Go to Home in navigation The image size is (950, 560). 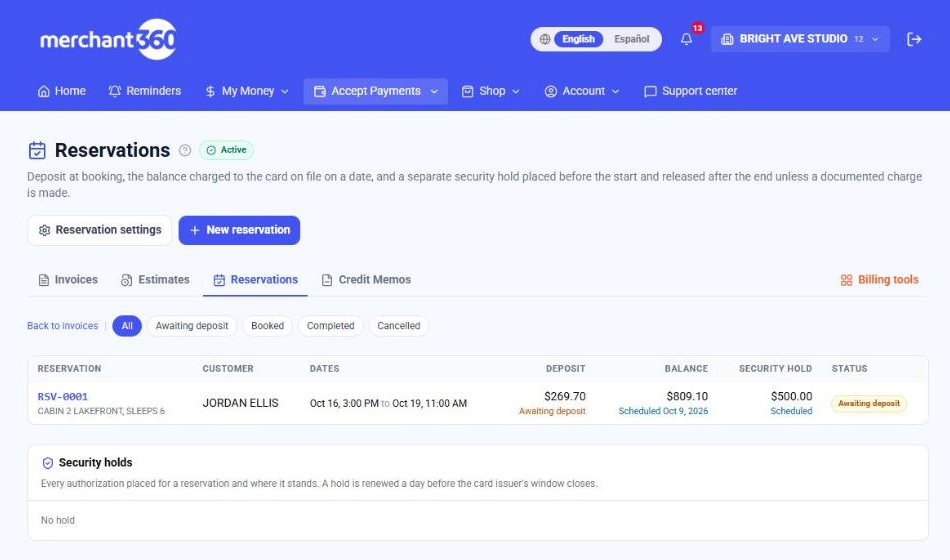(x=62, y=92)
